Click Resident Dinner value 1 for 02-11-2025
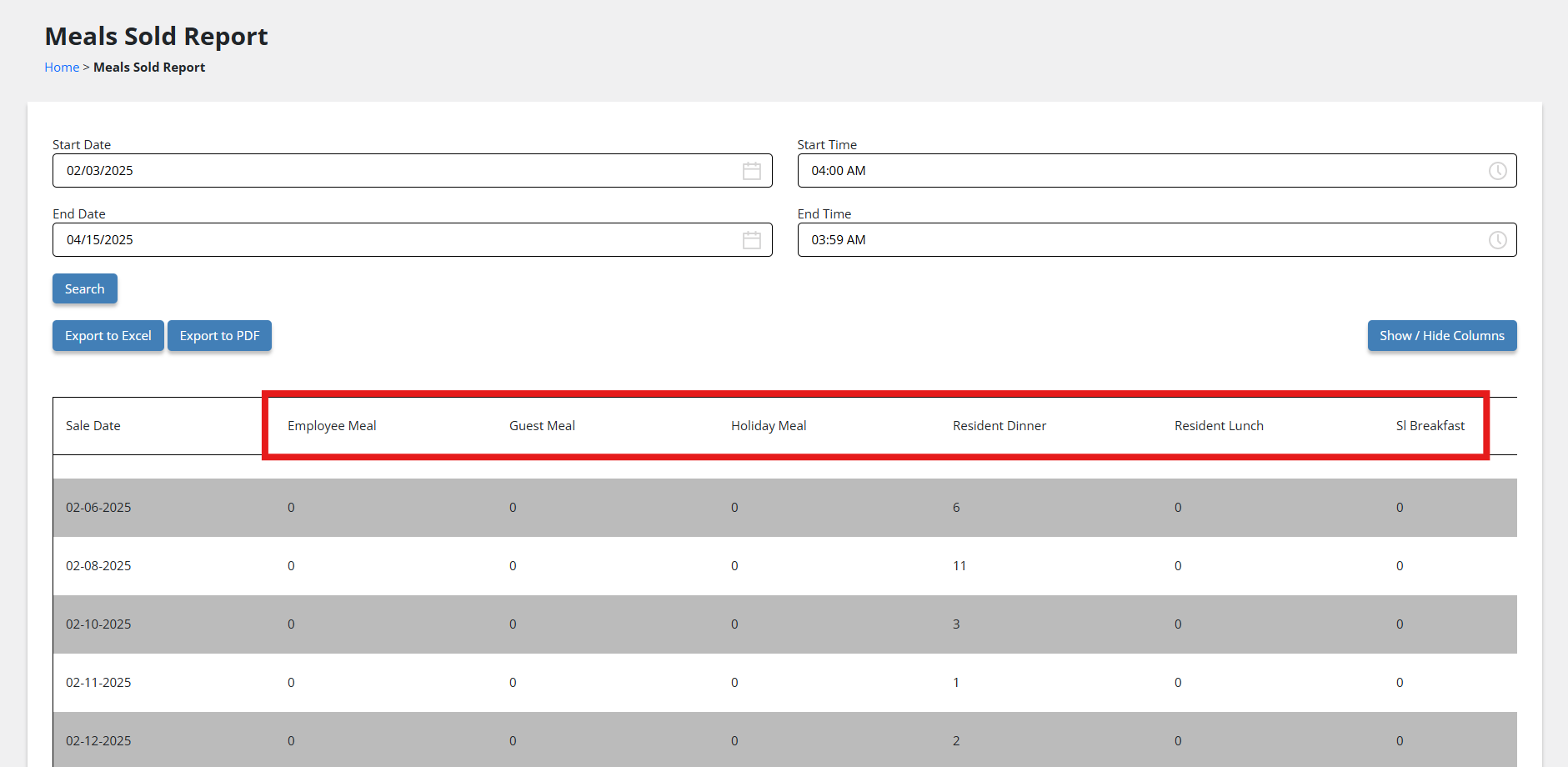Image resolution: width=1568 pixels, height=767 pixels. point(956,683)
